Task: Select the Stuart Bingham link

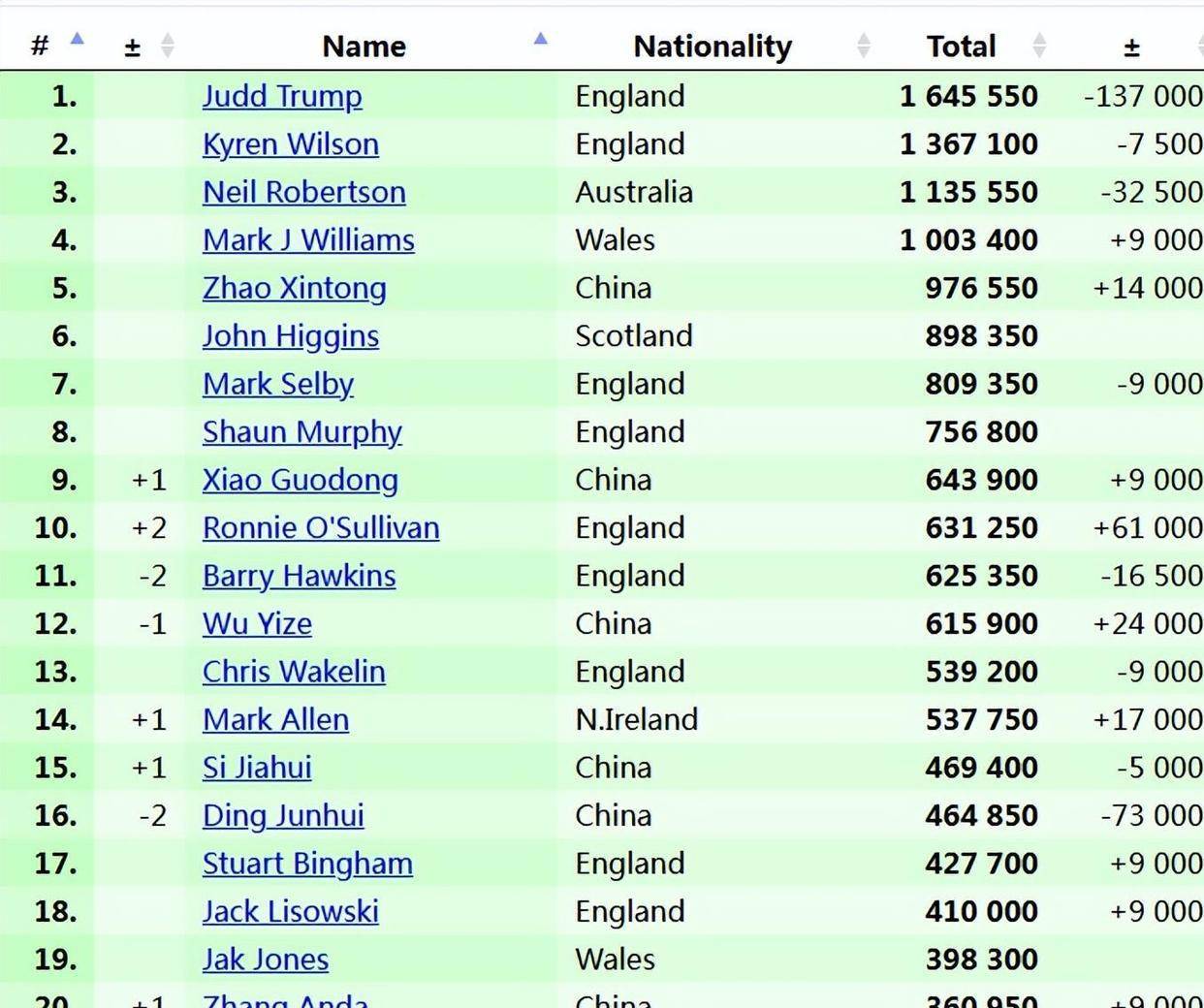Action: click(307, 864)
